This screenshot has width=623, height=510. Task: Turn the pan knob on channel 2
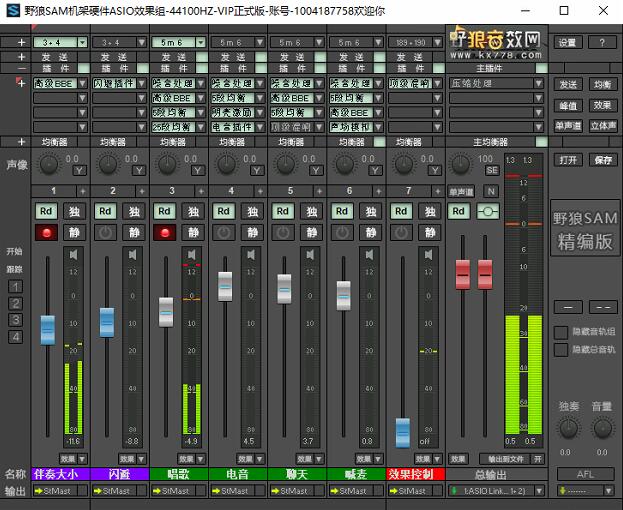[x=107, y=163]
